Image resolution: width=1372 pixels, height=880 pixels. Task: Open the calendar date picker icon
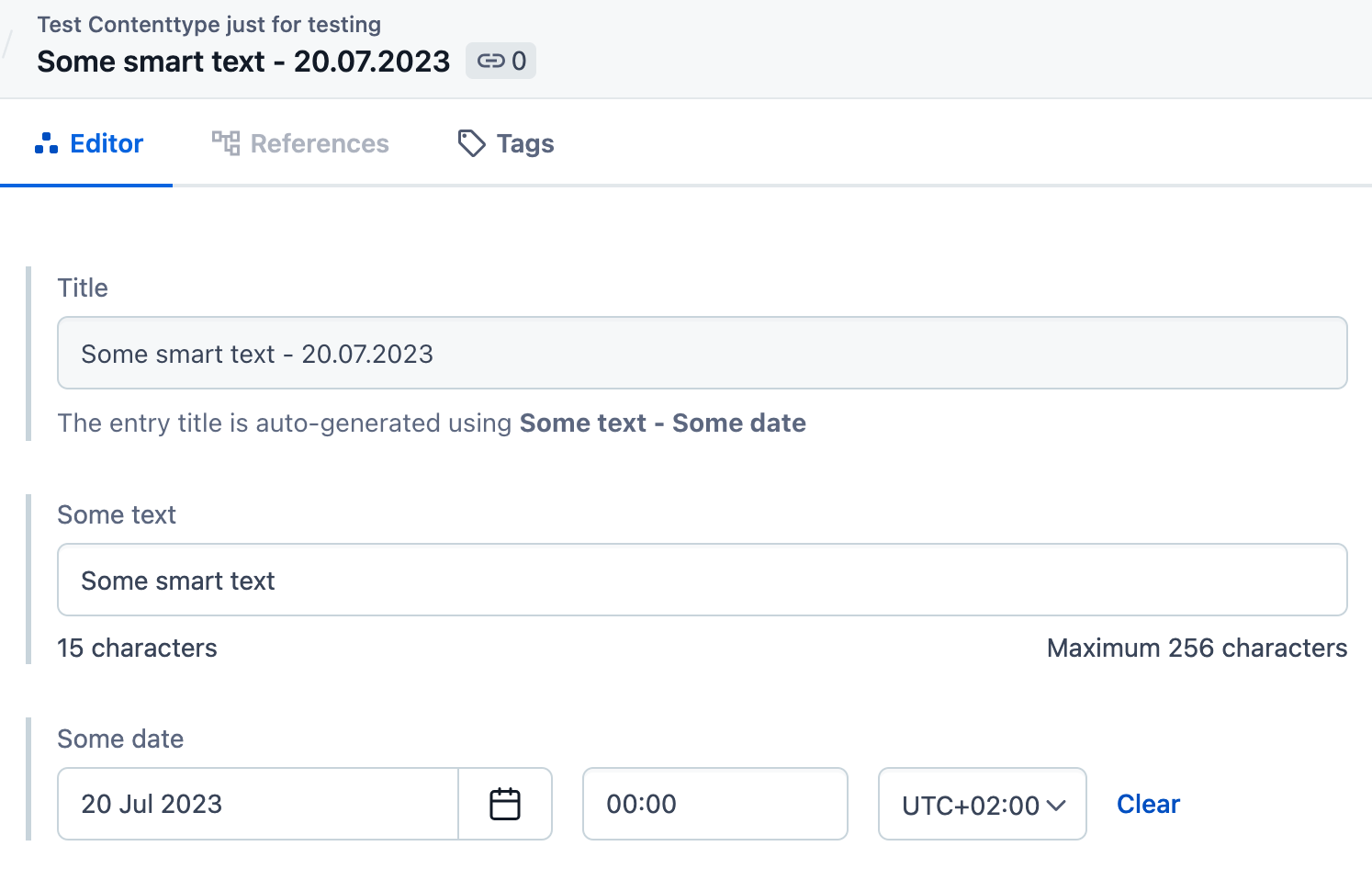click(505, 804)
